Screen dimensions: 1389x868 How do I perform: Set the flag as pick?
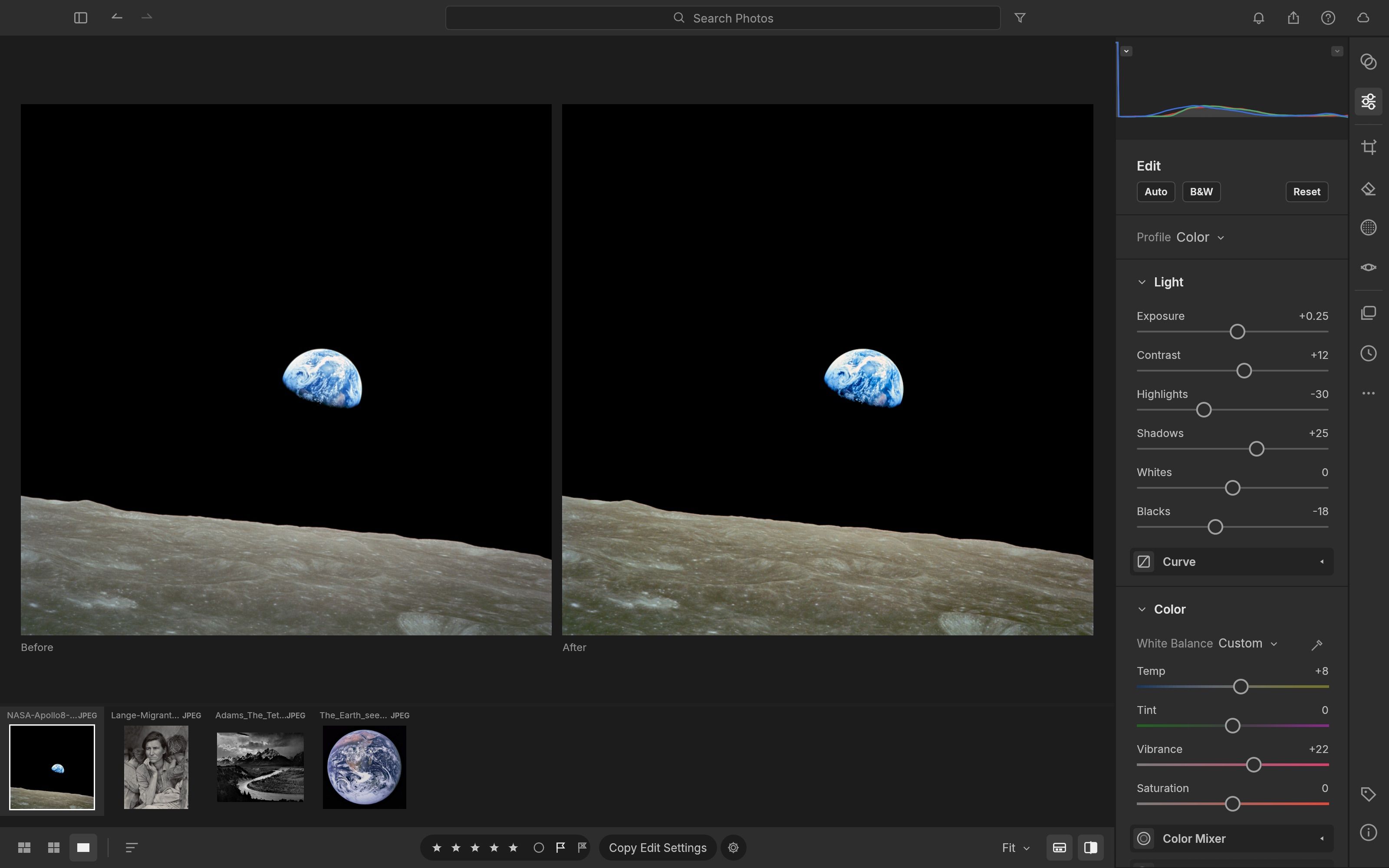click(x=561, y=847)
